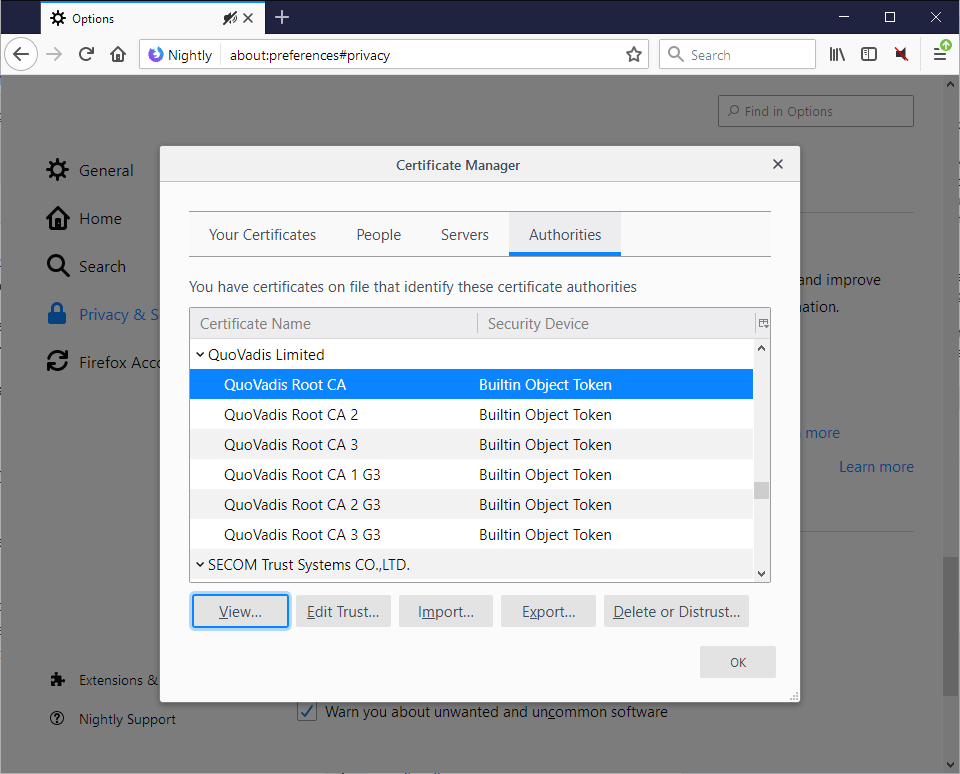Click the Export... button
Image resolution: width=960 pixels, height=774 pixels.
click(x=549, y=611)
